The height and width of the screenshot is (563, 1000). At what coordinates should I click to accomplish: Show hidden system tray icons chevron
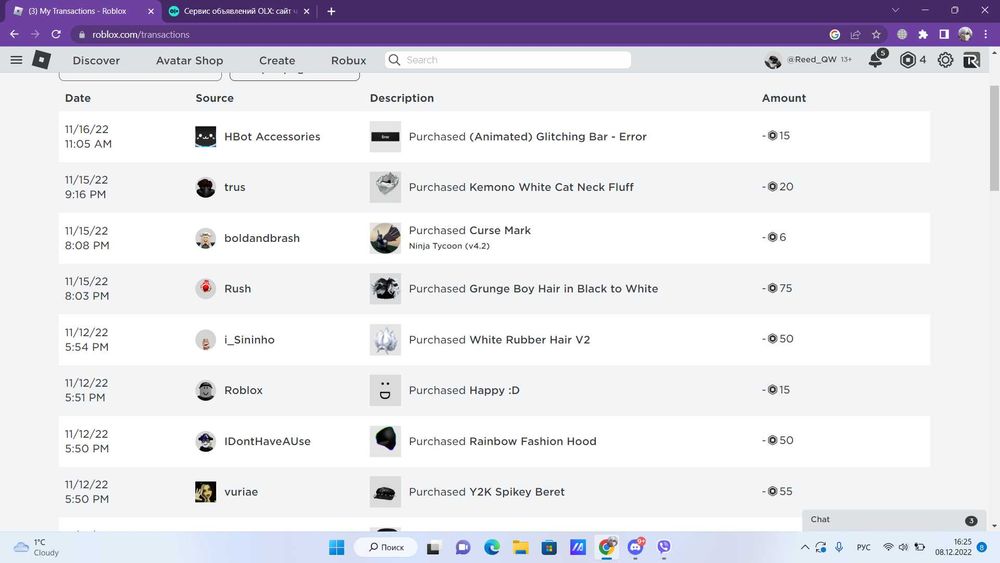805,547
